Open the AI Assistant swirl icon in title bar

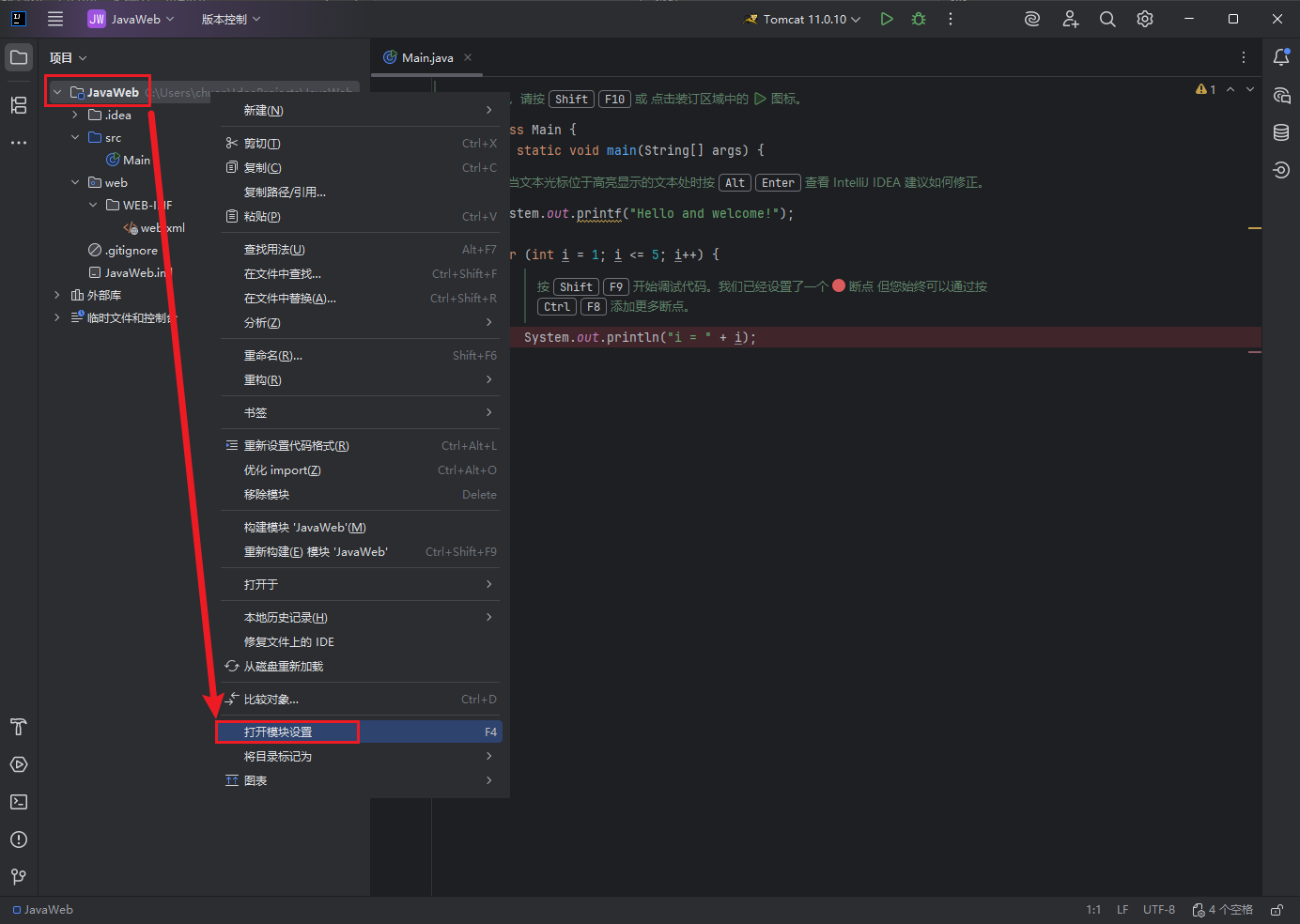coord(1032,19)
